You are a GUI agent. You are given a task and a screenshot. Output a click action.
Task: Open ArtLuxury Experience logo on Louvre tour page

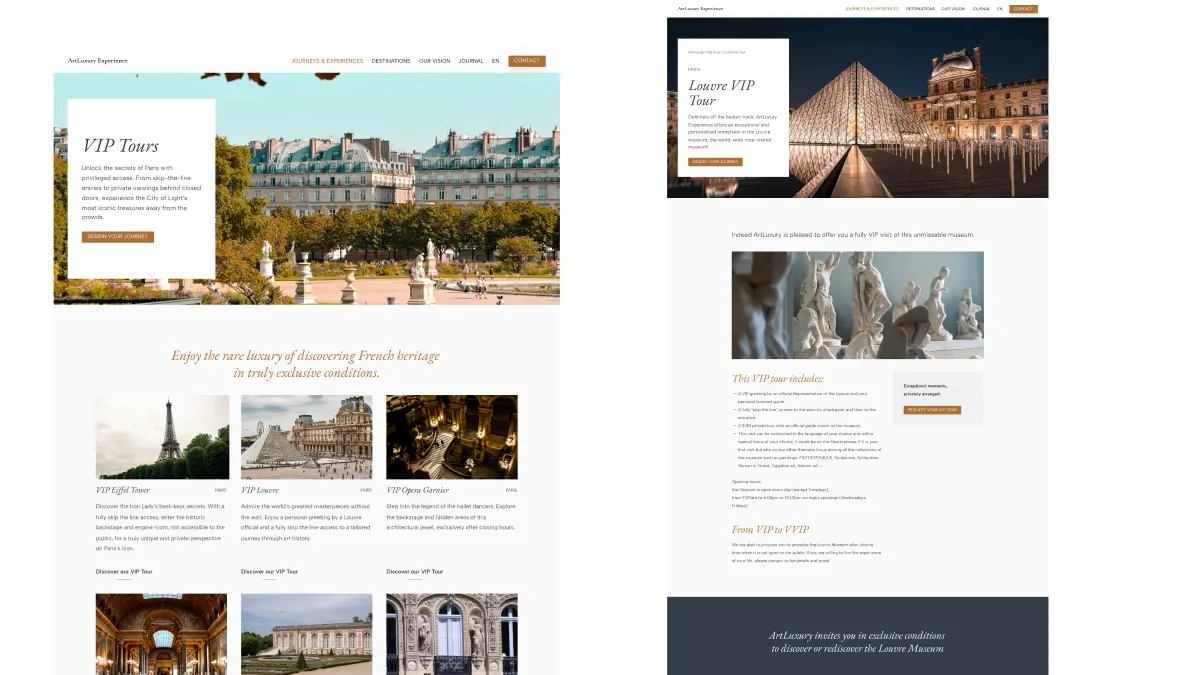click(x=700, y=9)
